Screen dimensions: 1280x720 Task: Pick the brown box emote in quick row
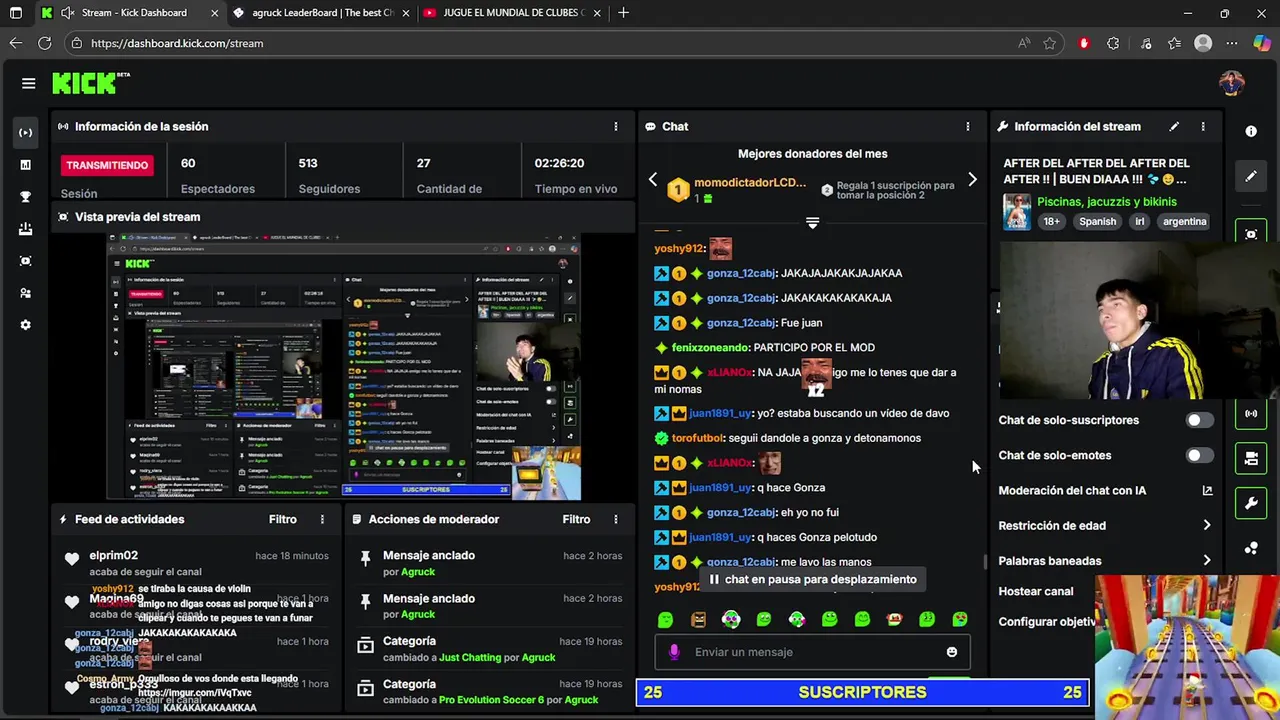[x=698, y=620]
